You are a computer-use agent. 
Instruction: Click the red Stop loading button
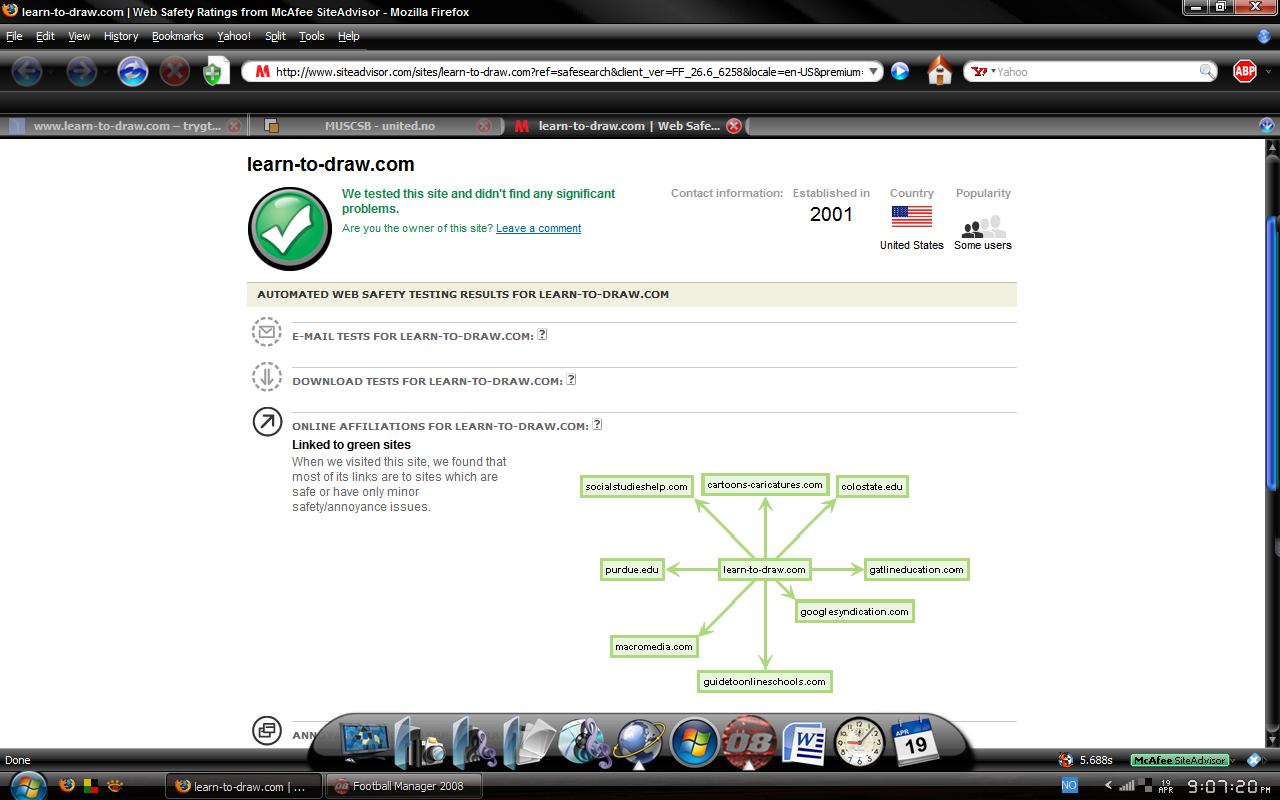(x=175, y=71)
